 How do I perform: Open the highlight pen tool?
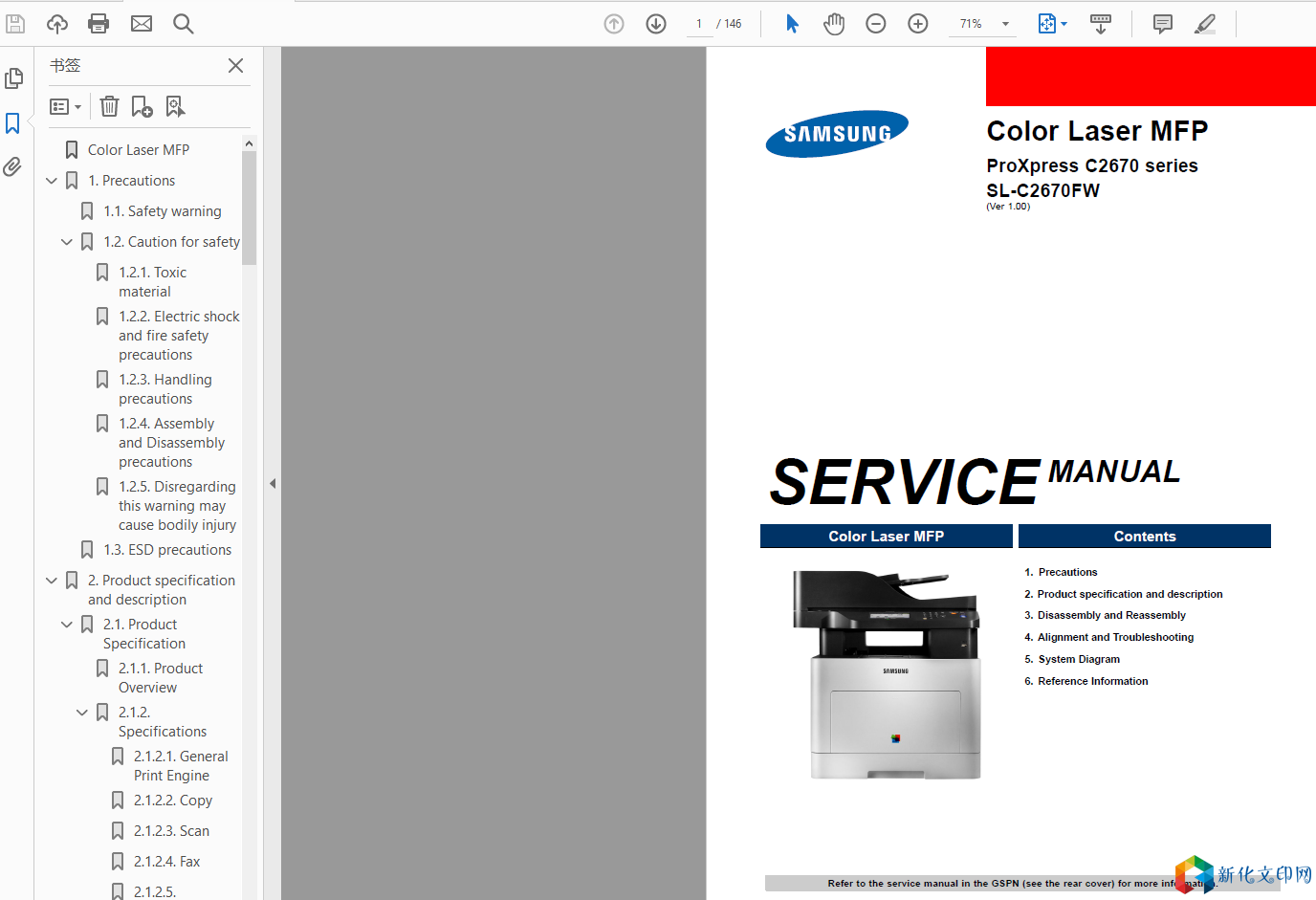[1205, 24]
